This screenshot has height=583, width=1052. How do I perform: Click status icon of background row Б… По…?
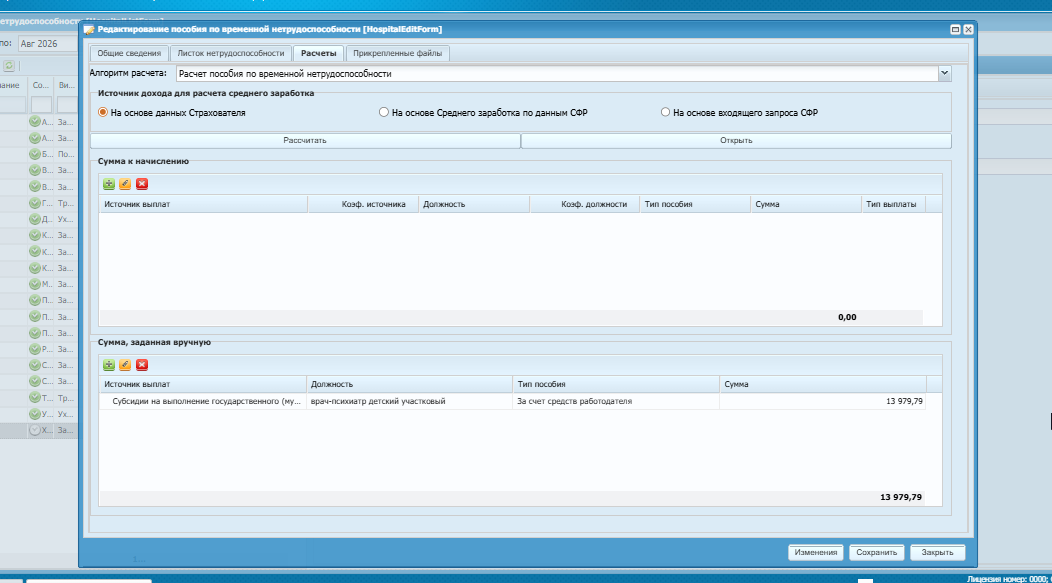[35, 154]
